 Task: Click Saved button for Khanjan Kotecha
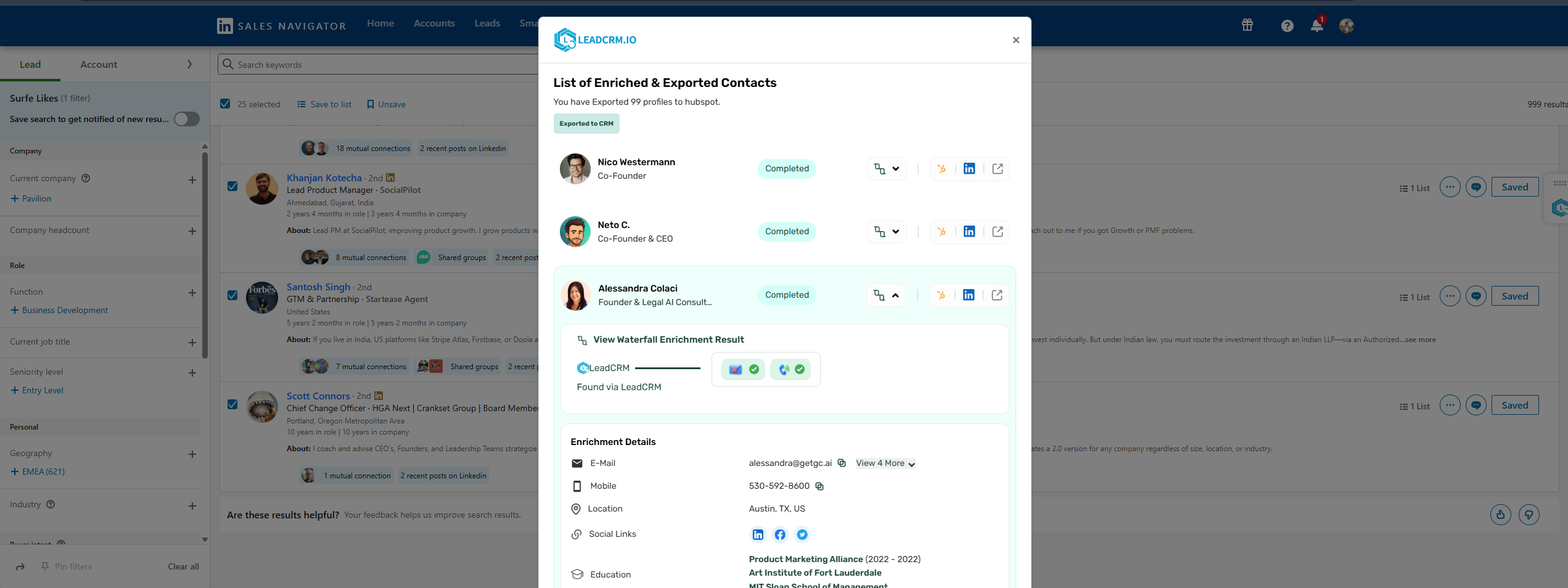click(1515, 187)
